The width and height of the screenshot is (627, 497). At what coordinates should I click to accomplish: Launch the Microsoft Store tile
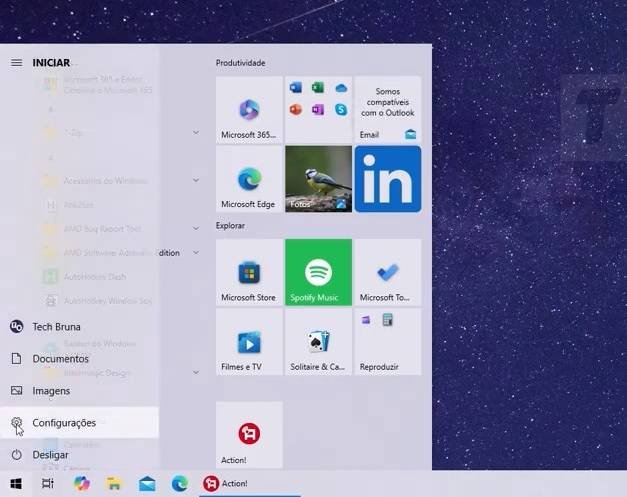click(x=249, y=272)
